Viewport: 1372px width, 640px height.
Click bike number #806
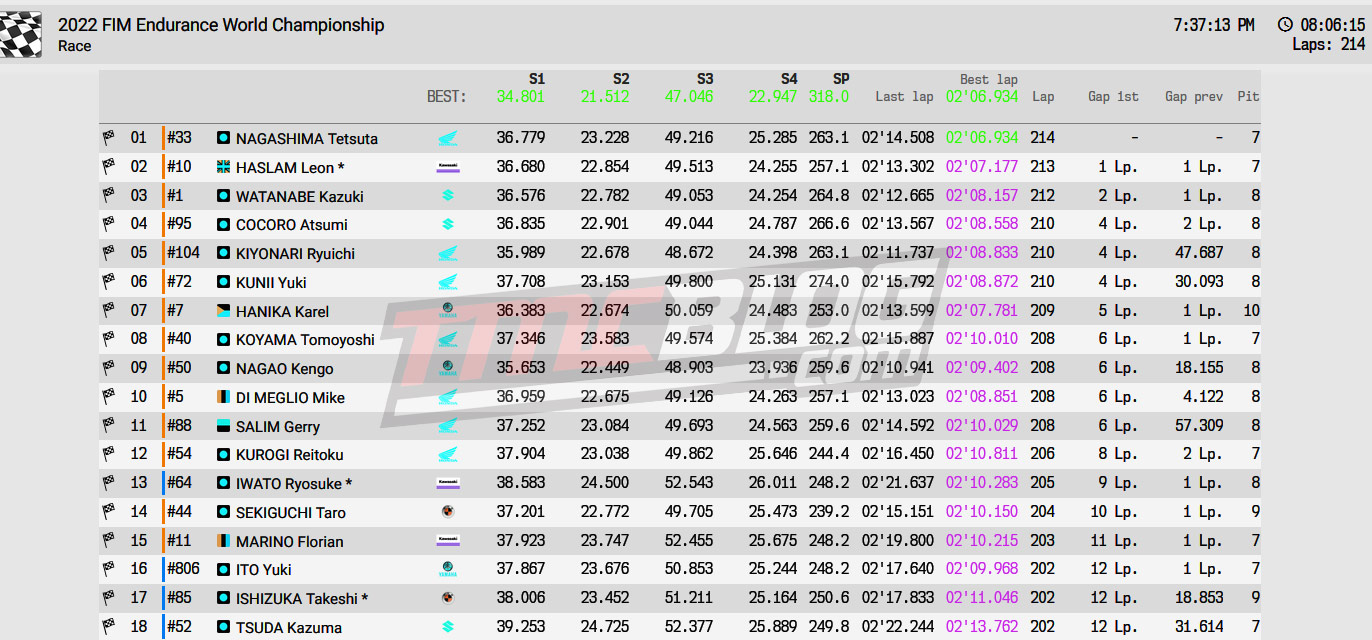[x=183, y=569]
